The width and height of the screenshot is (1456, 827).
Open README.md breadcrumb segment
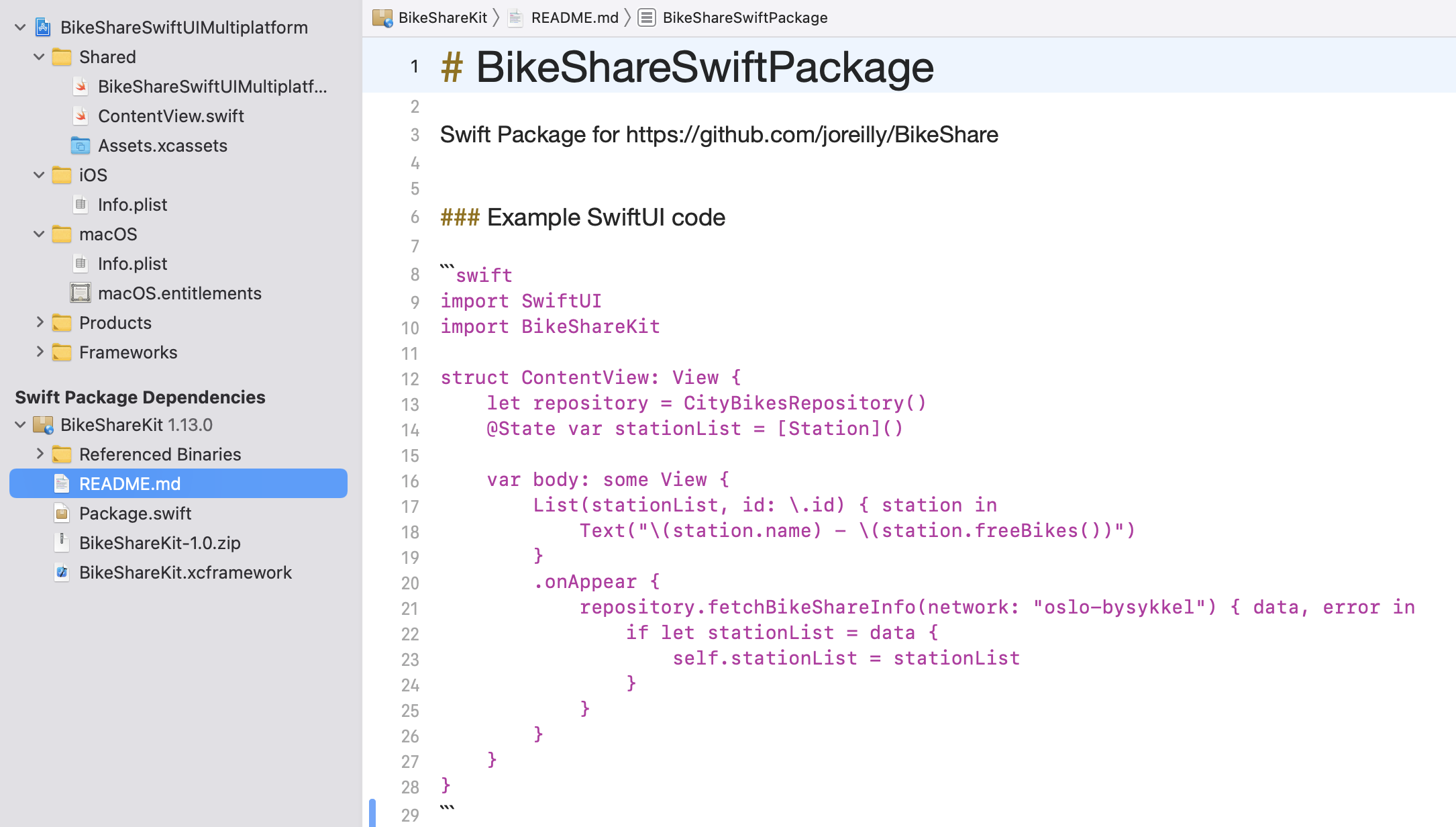point(575,18)
